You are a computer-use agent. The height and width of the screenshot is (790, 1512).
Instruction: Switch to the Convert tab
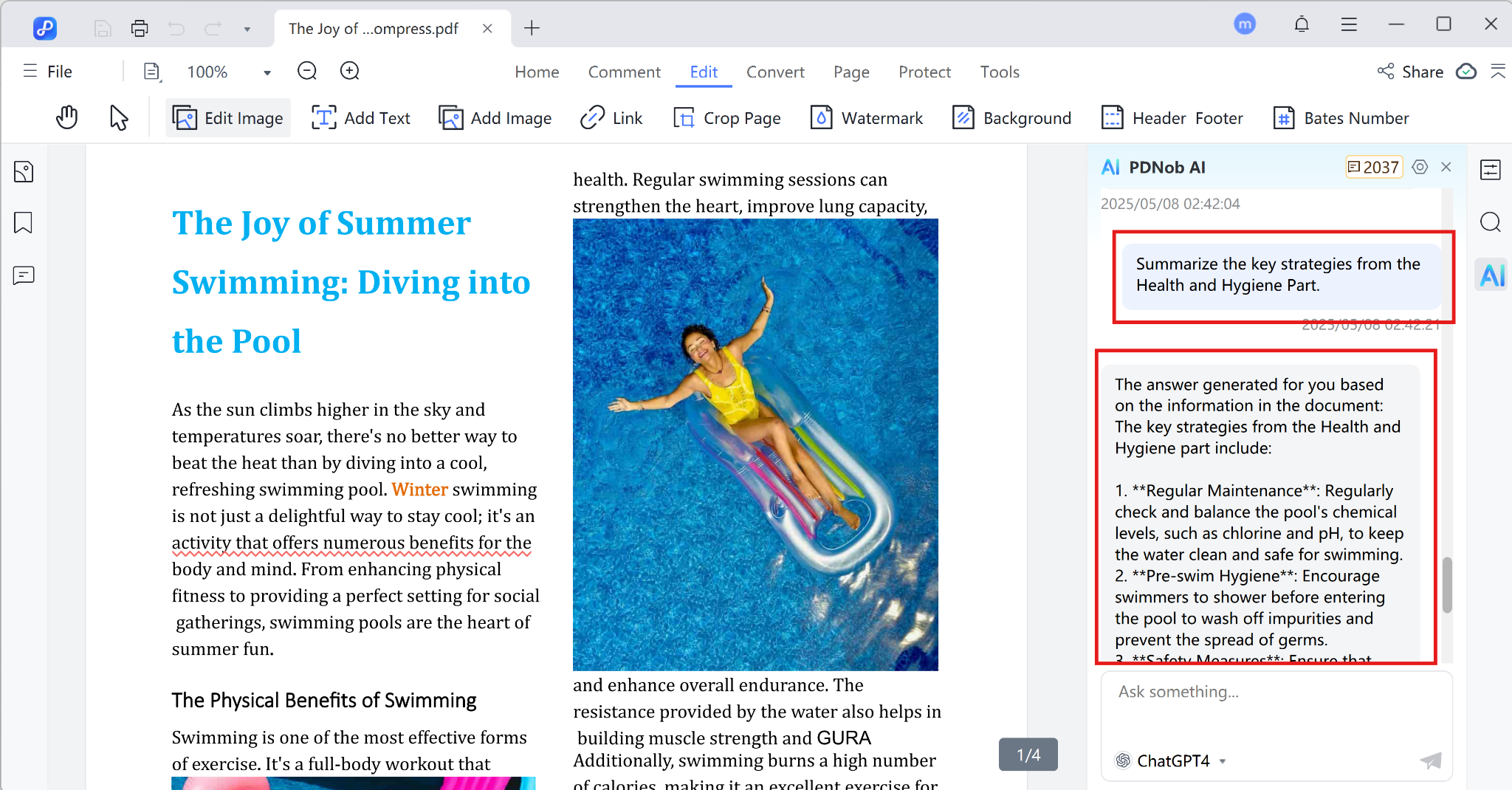click(775, 72)
